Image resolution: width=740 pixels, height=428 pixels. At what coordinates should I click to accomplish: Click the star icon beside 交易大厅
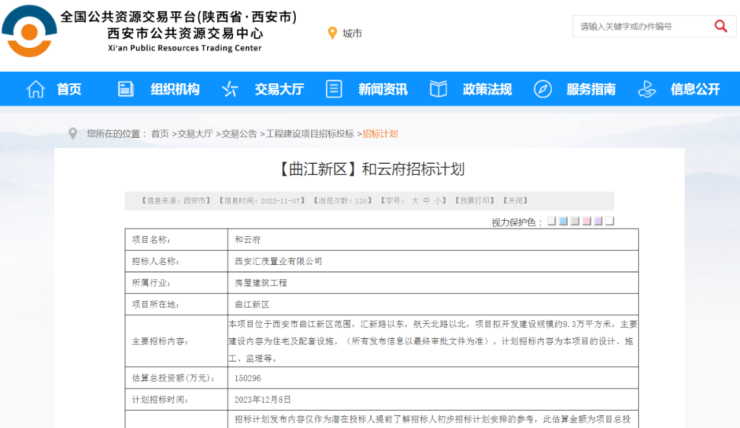point(230,89)
